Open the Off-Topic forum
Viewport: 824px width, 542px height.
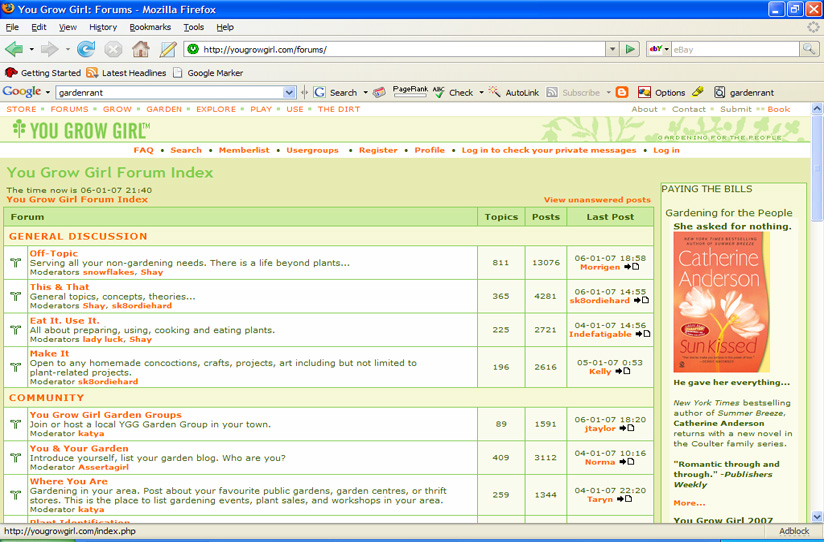(54, 253)
